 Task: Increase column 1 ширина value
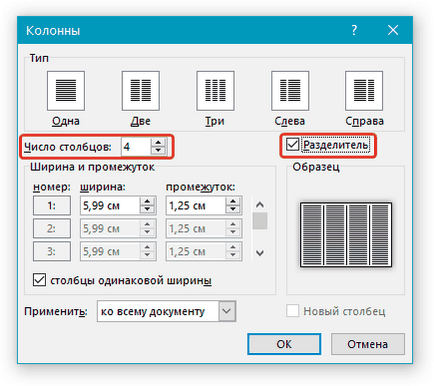point(147,201)
